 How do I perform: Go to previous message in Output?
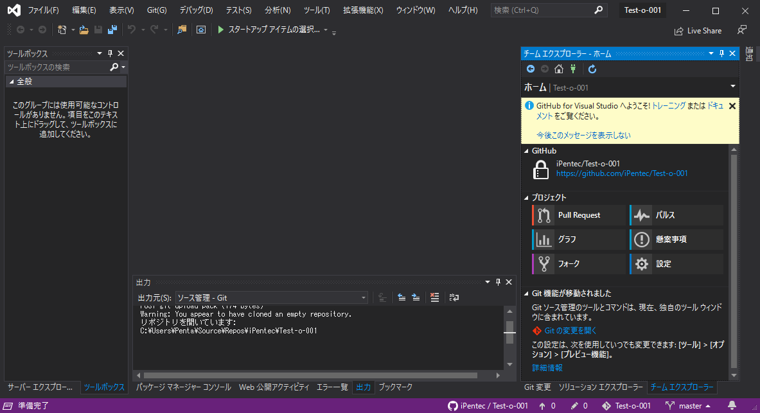pyautogui.click(x=401, y=298)
